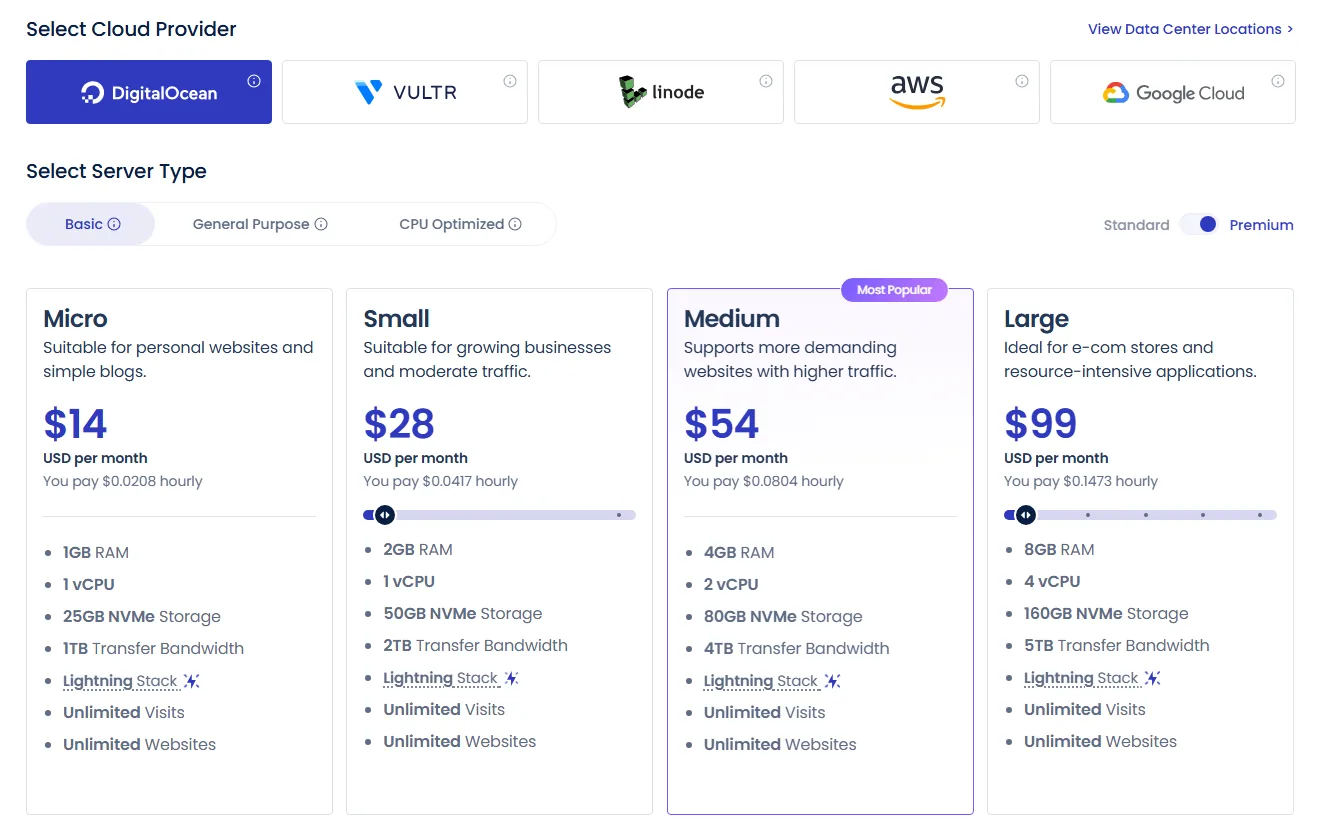Click the info icon on Vultr card
This screenshot has width=1320, height=830.
pyautogui.click(x=510, y=81)
